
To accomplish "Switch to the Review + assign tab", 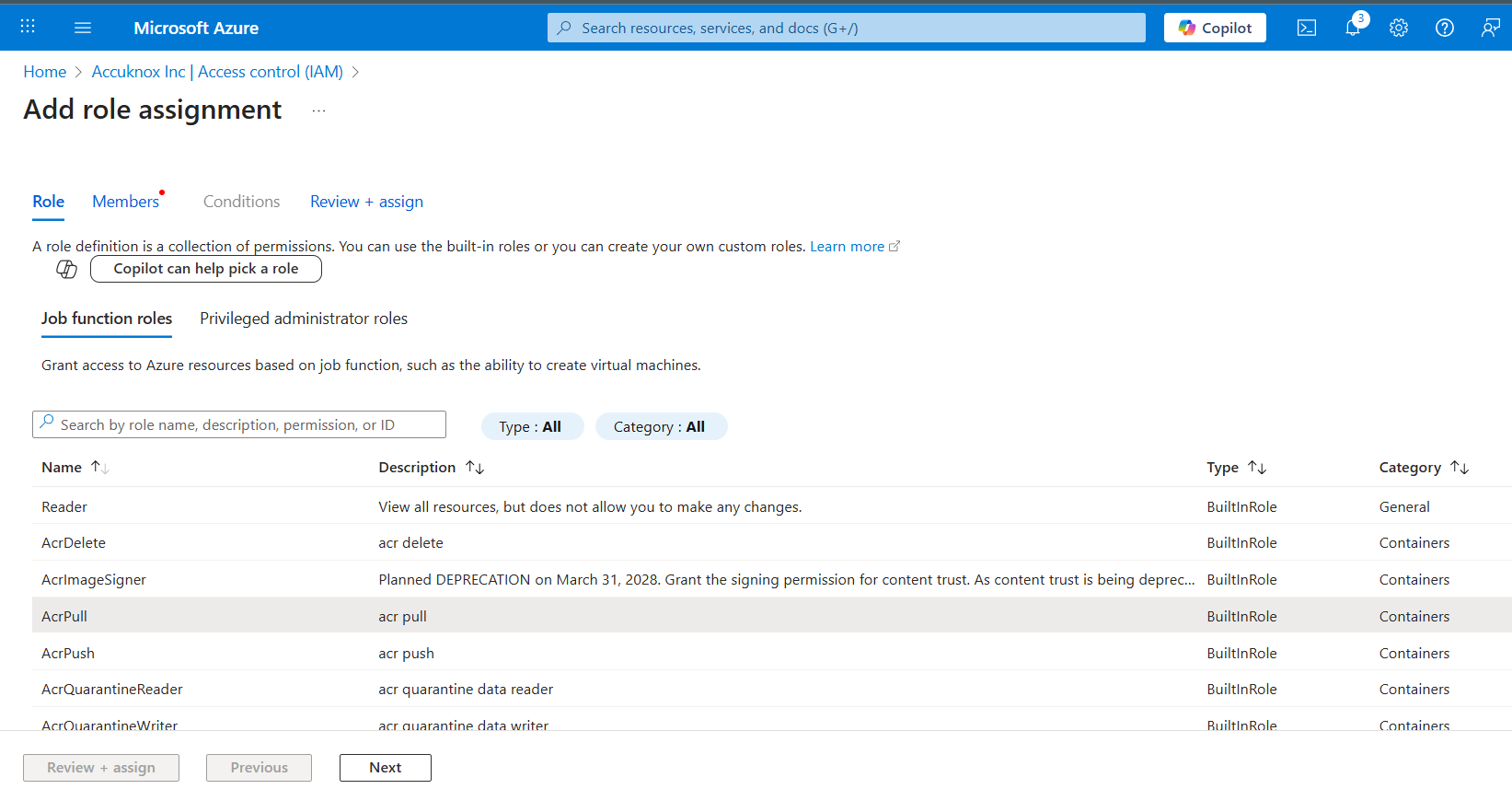I will [366, 202].
